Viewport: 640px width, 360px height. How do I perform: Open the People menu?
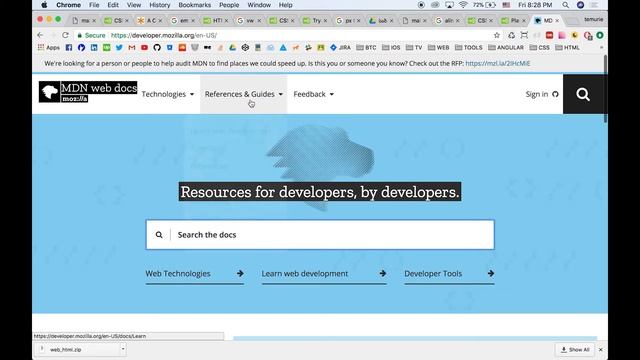[x=229, y=5]
